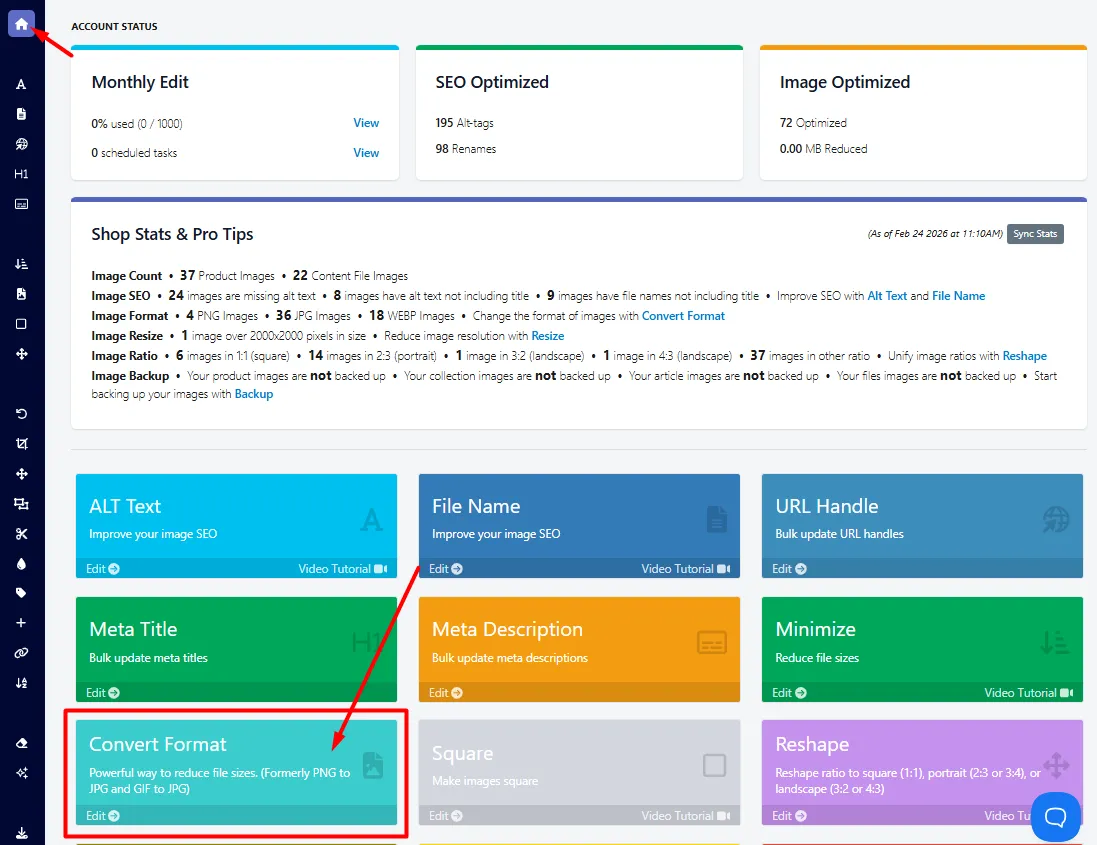Open the chat support bubble

1055,816
